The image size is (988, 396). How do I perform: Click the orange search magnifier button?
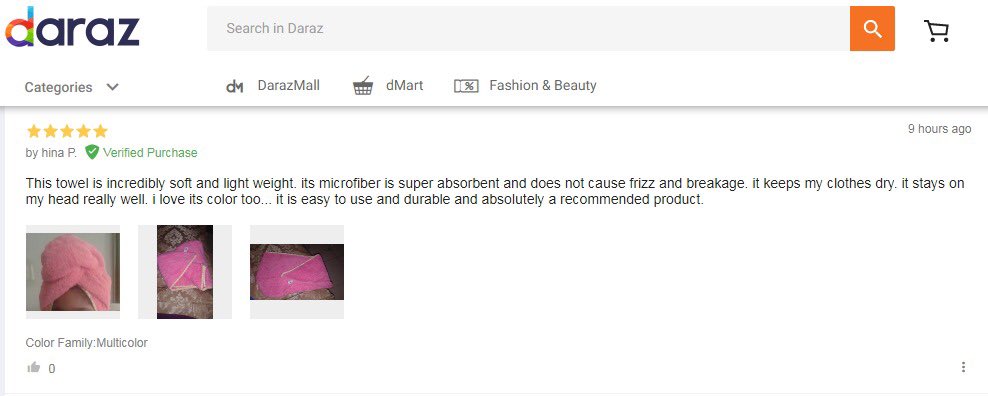click(x=872, y=28)
